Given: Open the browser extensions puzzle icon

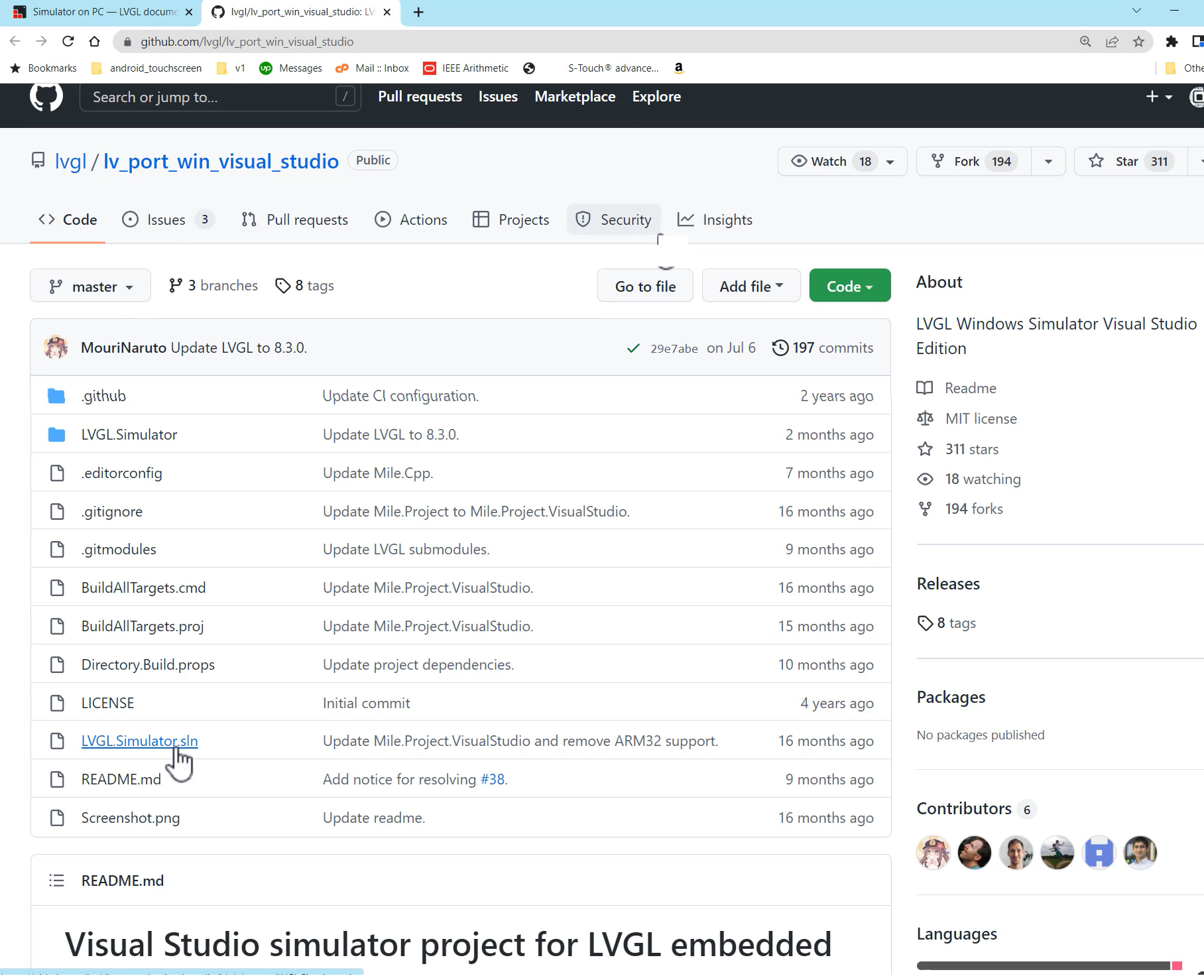Looking at the screenshot, I should click(1172, 41).
